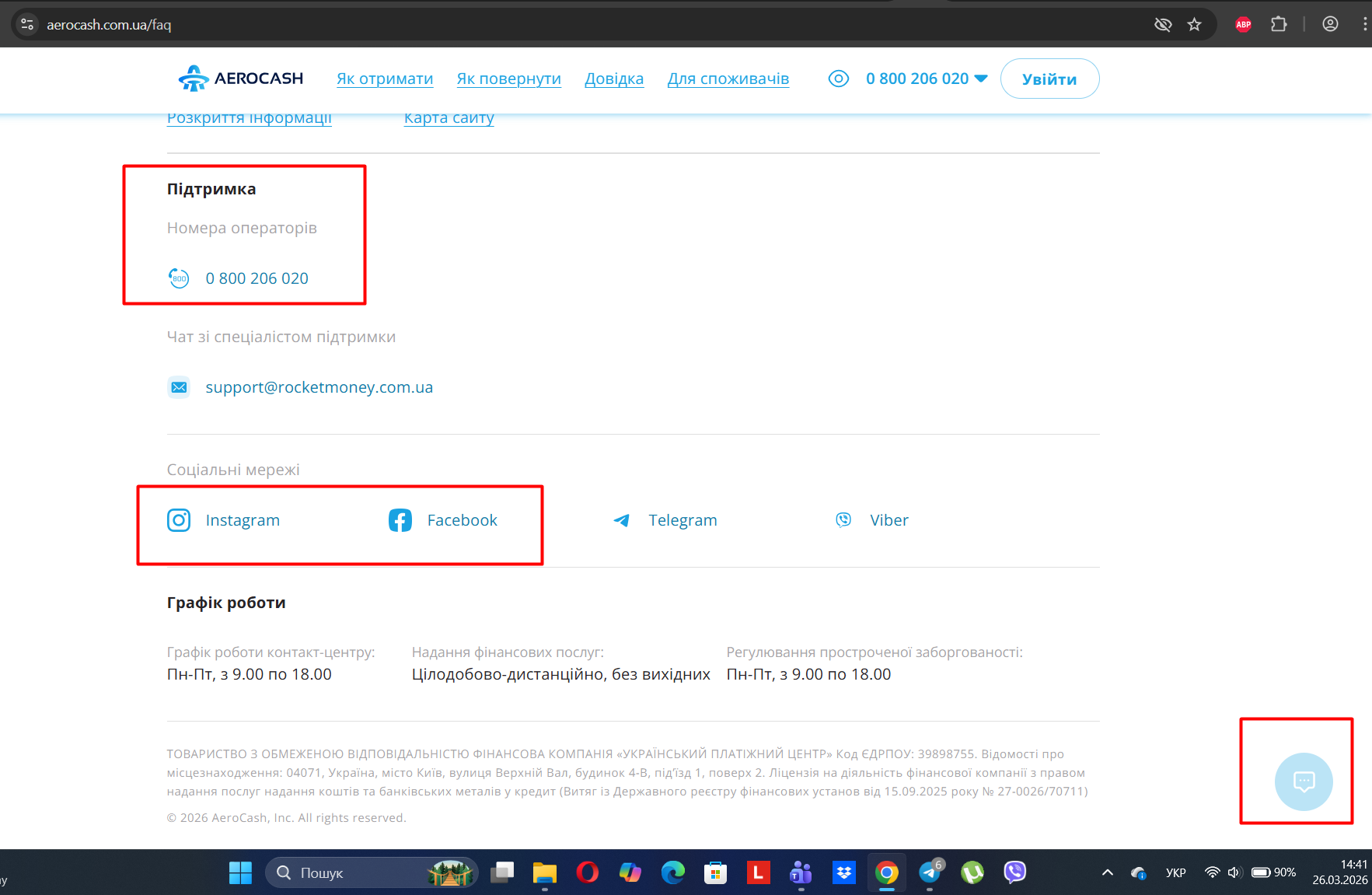Expand the 0 800 206 020 header dropdown arrow
Screen dimensions: 1372x895
pyautogui.click(x=981, y=79)
